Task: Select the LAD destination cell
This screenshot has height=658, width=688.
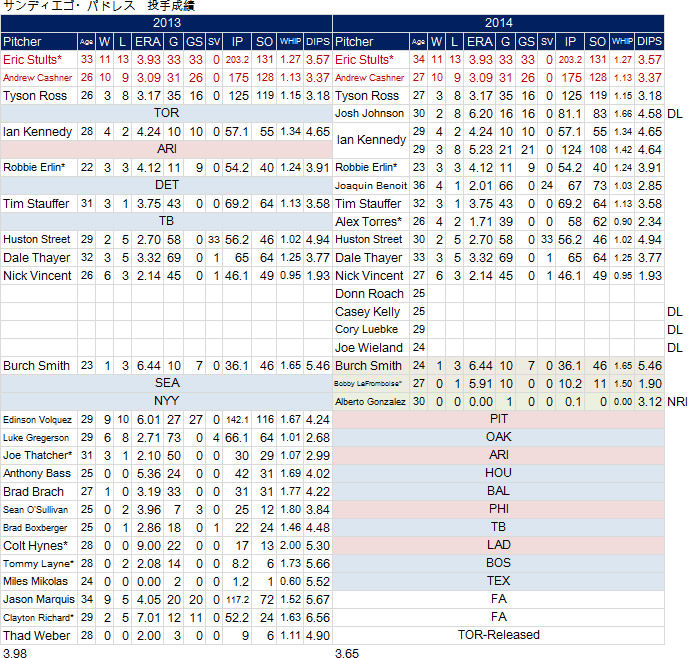Action: (498, 545)
